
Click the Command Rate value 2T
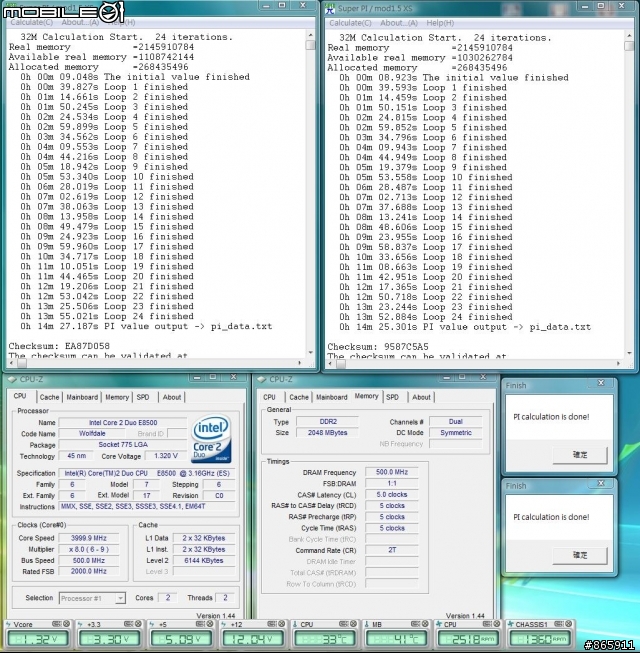click(x=392, y=550)
